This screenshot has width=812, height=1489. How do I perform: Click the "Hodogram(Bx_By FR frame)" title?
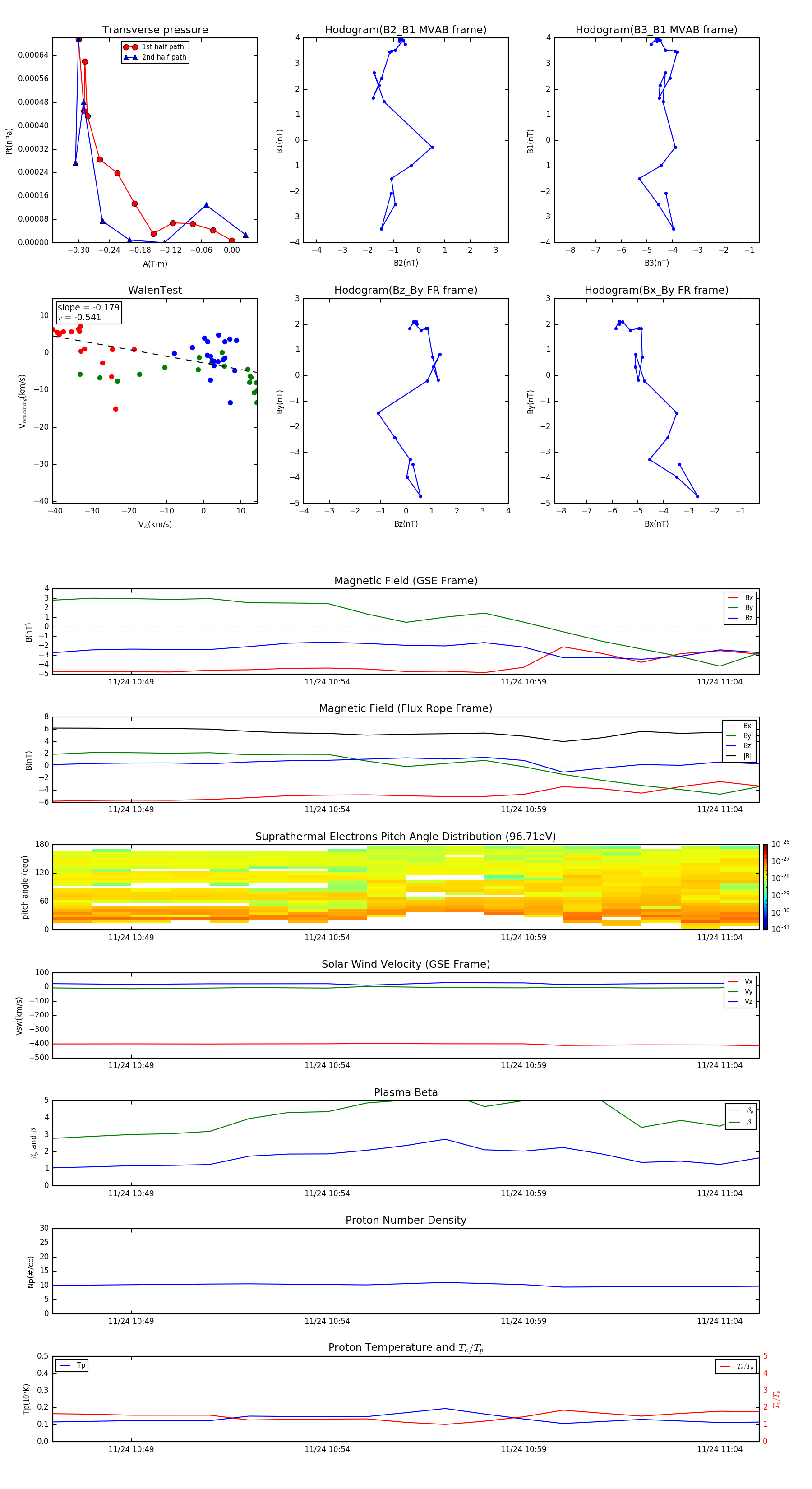(656, 290)
